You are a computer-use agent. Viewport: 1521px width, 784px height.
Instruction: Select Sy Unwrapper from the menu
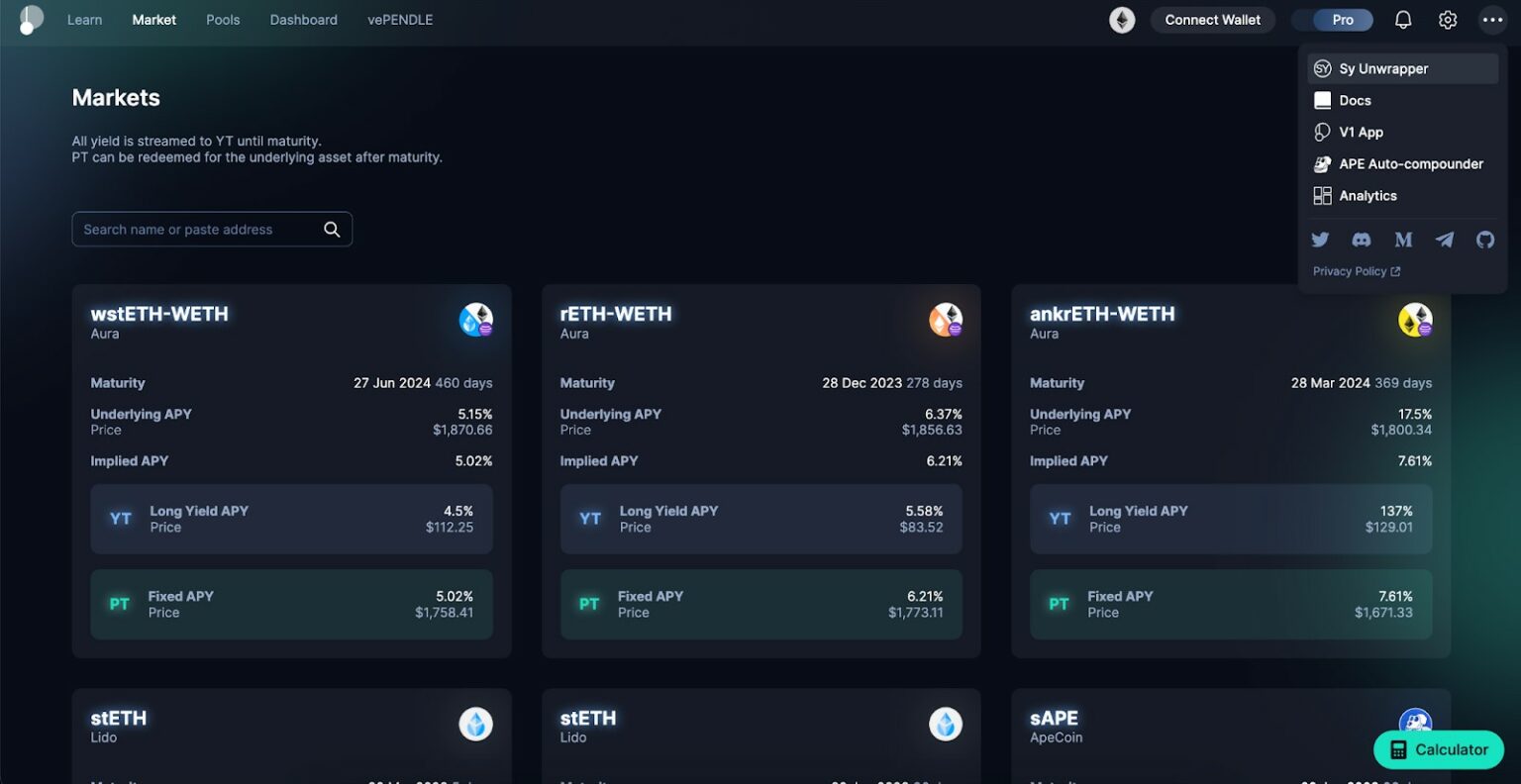click(x=1382, y=68)
